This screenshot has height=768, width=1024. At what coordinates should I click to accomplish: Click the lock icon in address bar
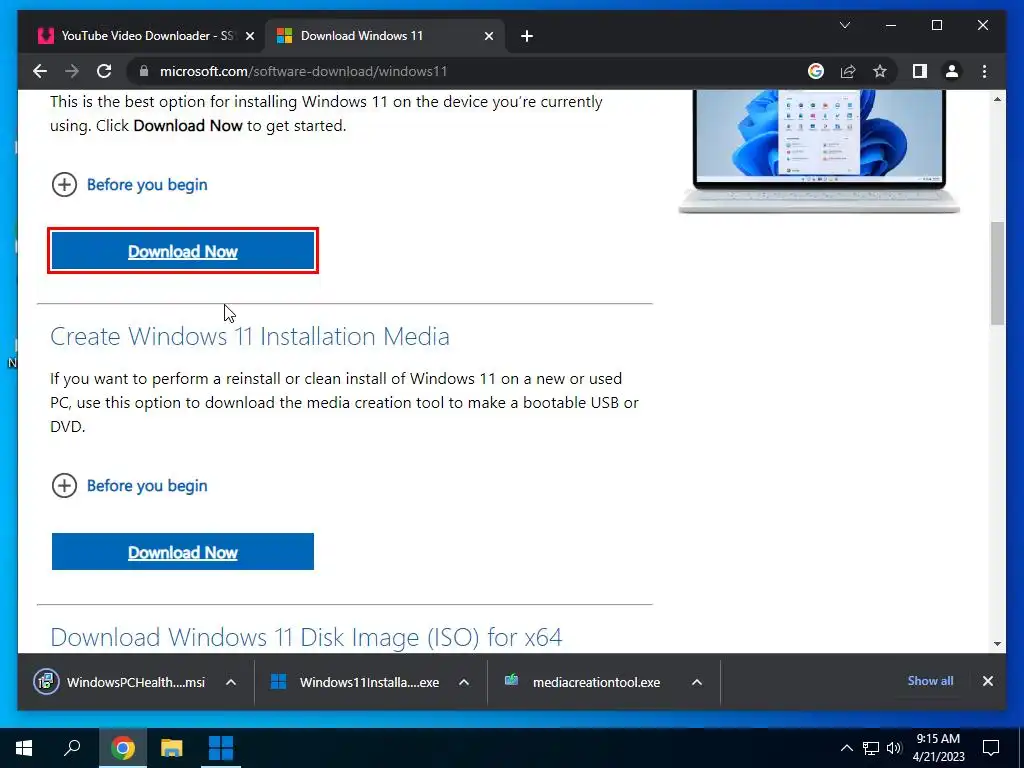[144, 71]
